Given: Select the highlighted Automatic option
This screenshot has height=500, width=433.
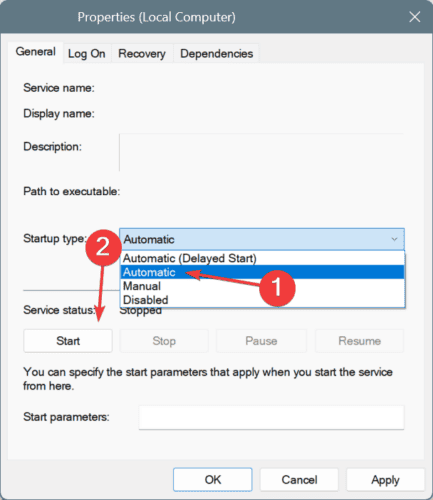Looking at the screenshot, I should tap(262, 272).
